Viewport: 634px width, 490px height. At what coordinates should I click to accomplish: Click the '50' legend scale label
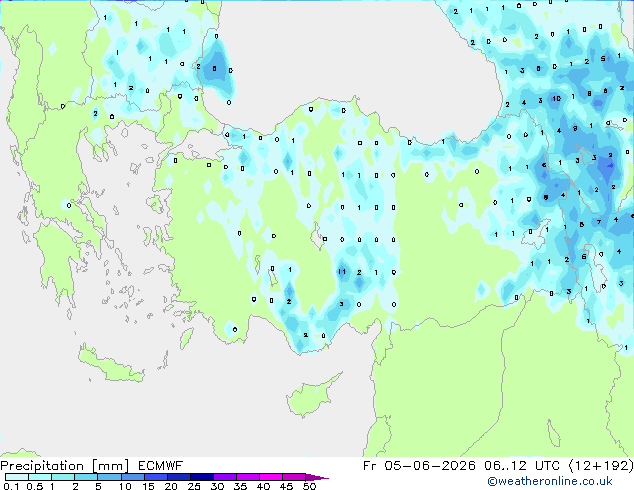(309, 486)
